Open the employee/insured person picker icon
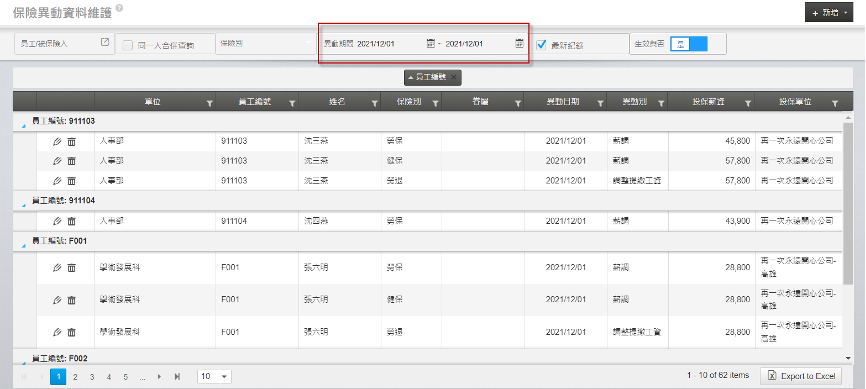 (x=105, y=42)
